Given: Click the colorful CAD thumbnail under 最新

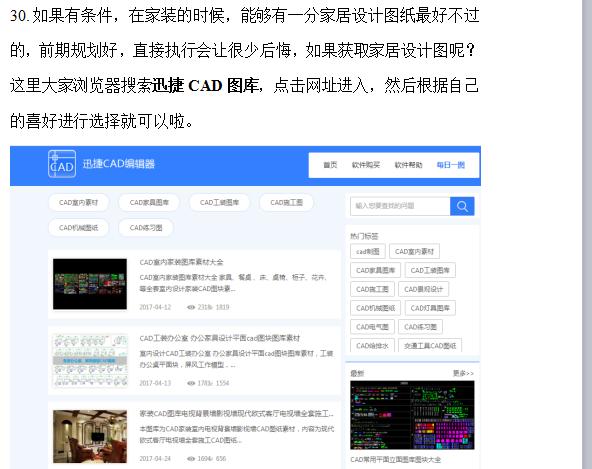Looking at the screenshot, I should (412, 415).
